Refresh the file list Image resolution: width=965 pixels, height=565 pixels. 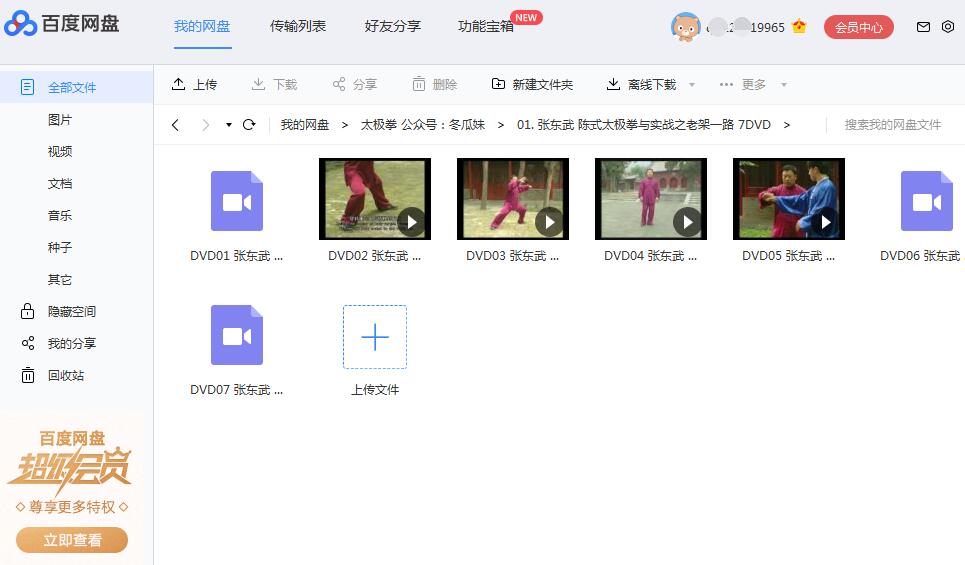coord(249,125)
